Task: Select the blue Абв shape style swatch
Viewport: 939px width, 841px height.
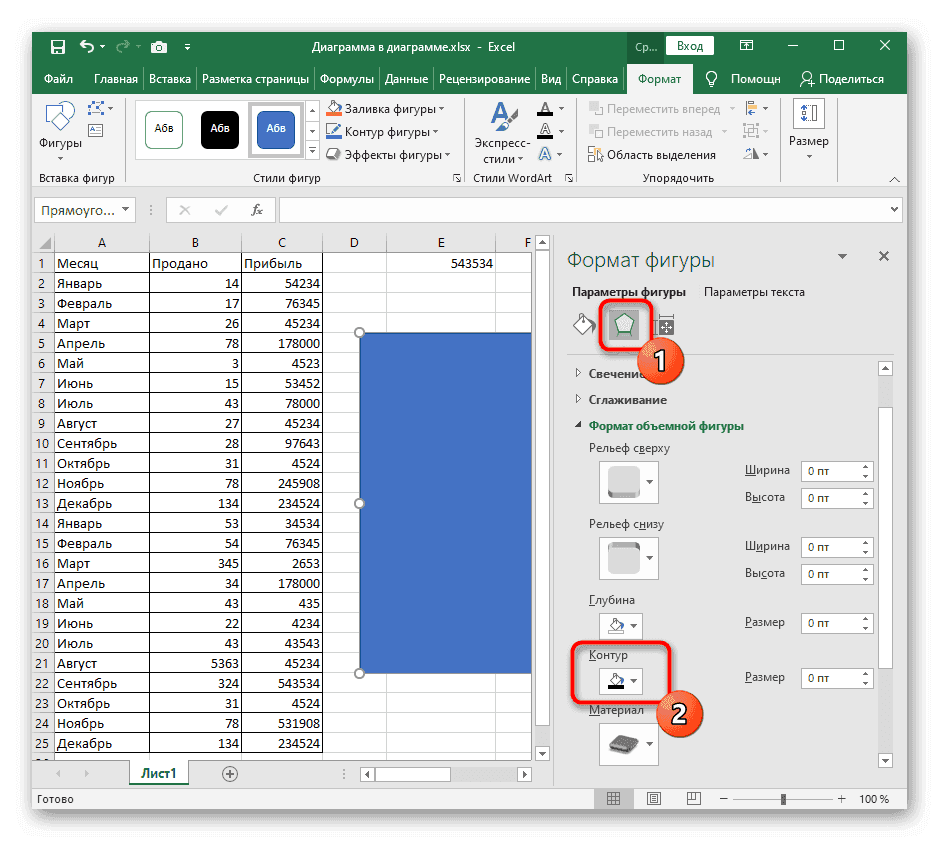Action: (276, 128)
